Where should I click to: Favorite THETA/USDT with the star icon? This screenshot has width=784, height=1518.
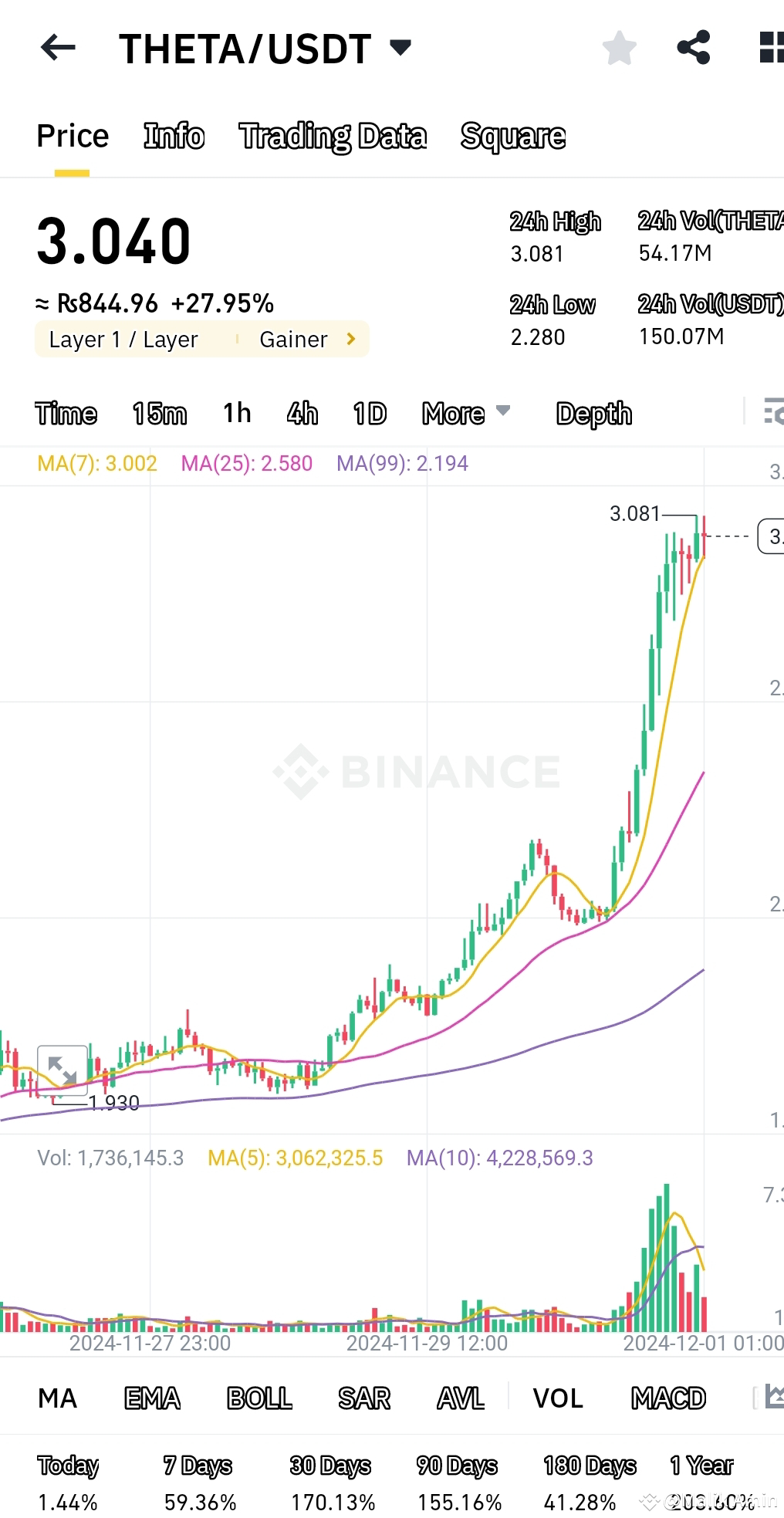coord(620,48)
